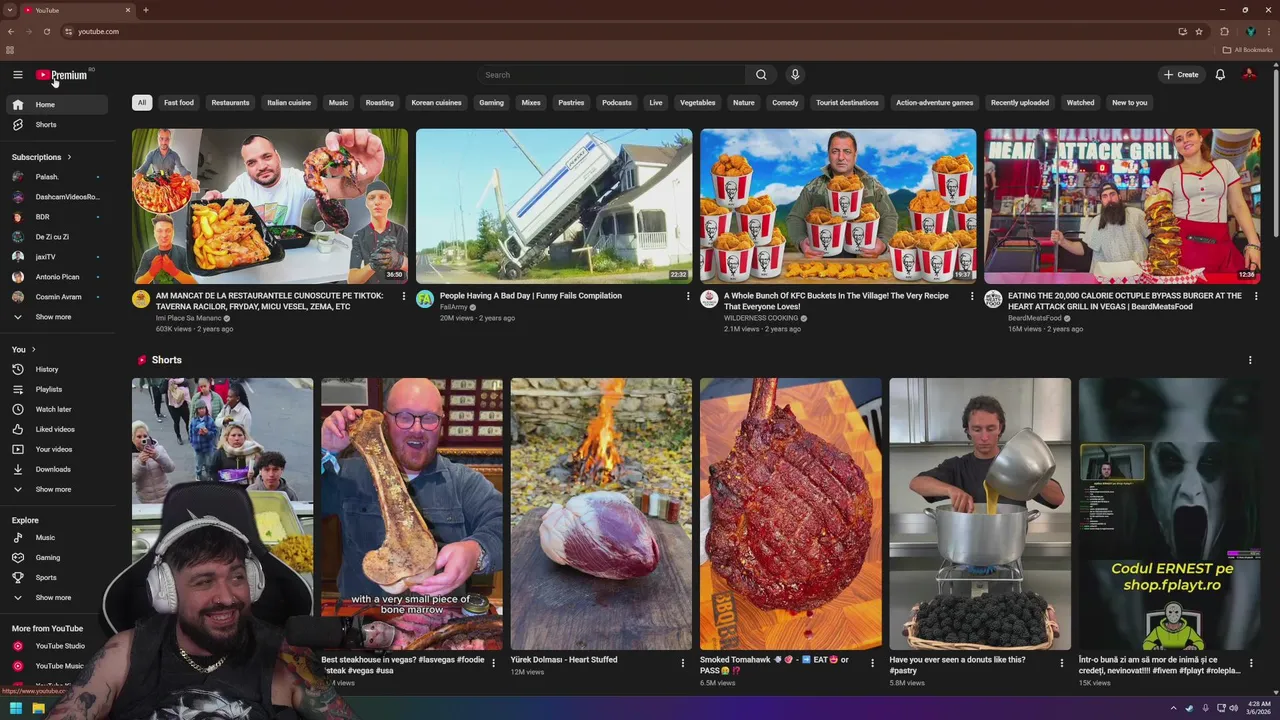
Task: Open the BDR subscription channel
Action: tap(56, 217)
